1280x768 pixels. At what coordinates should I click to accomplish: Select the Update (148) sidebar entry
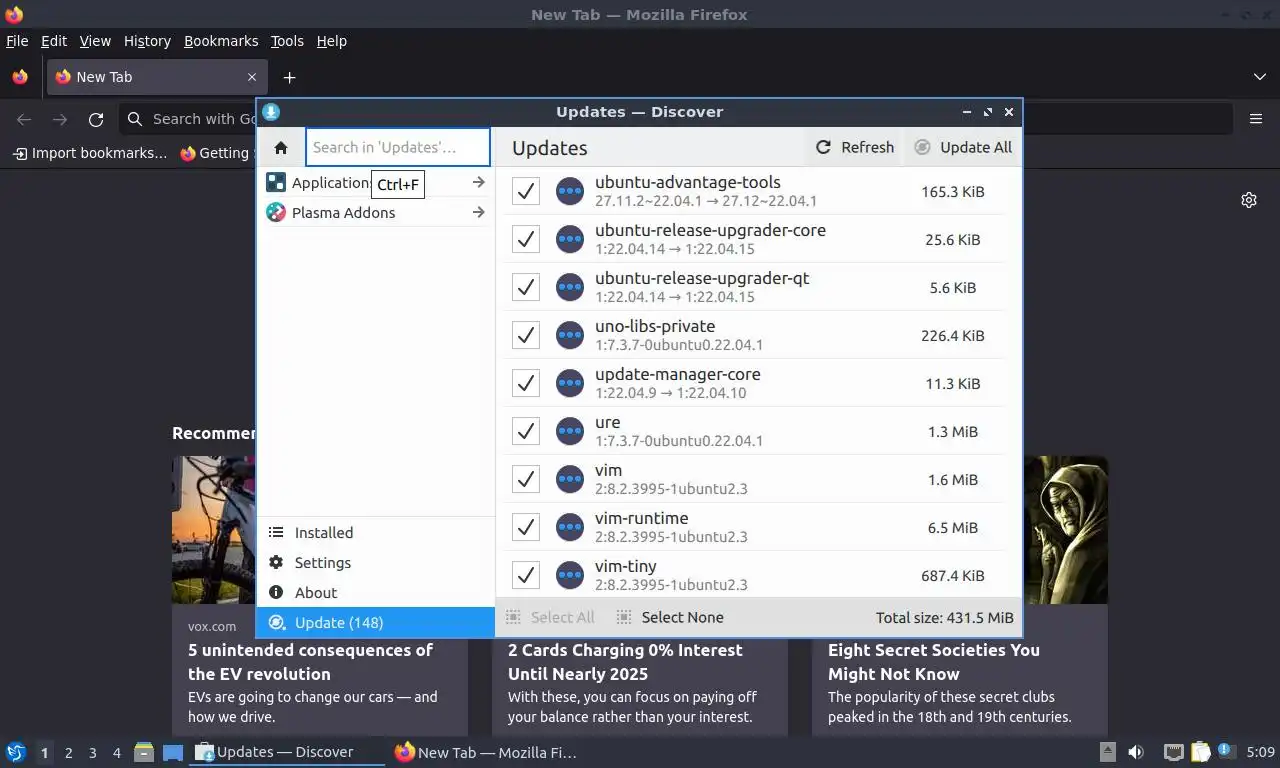[x=375, y=622]
